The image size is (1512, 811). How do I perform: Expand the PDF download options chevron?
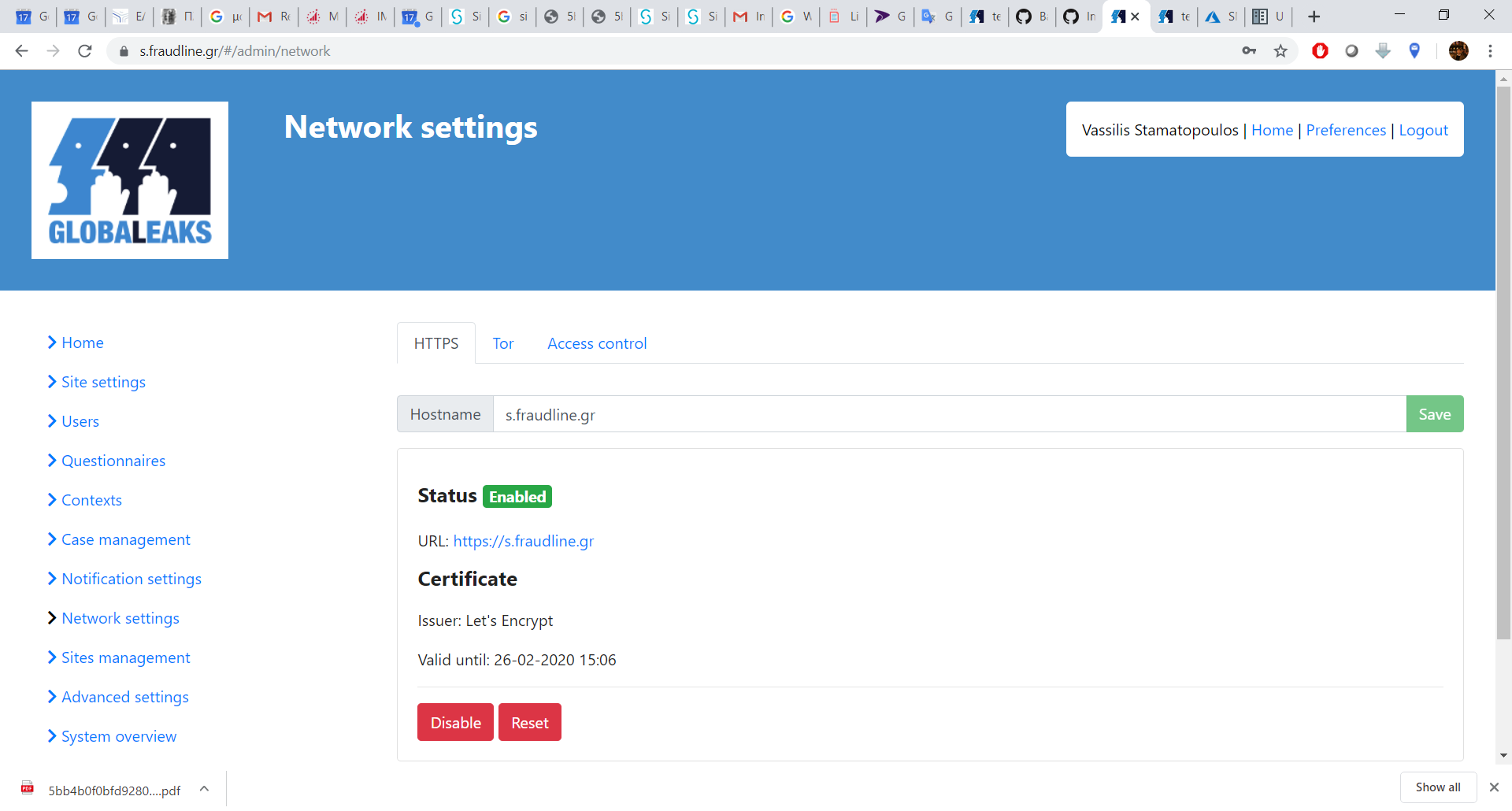(204, 788)
